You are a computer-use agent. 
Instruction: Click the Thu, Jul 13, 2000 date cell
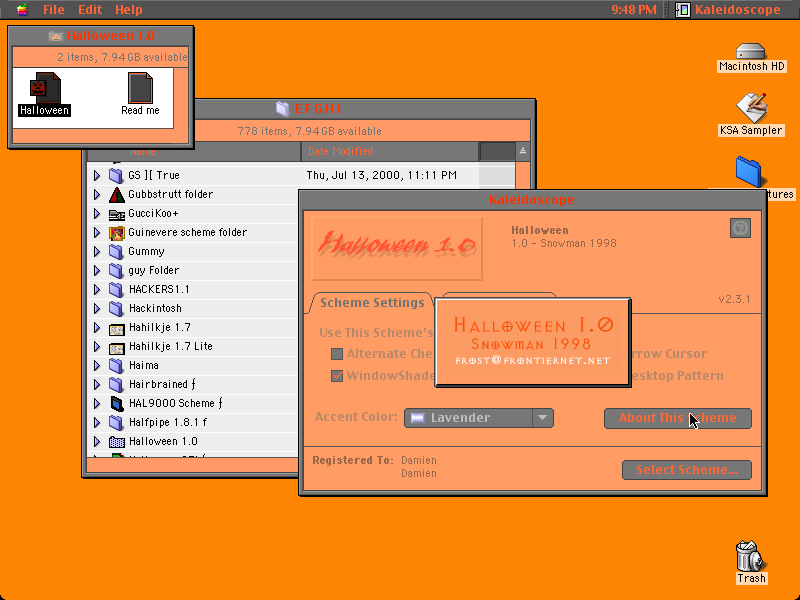(x=381, y=176)
